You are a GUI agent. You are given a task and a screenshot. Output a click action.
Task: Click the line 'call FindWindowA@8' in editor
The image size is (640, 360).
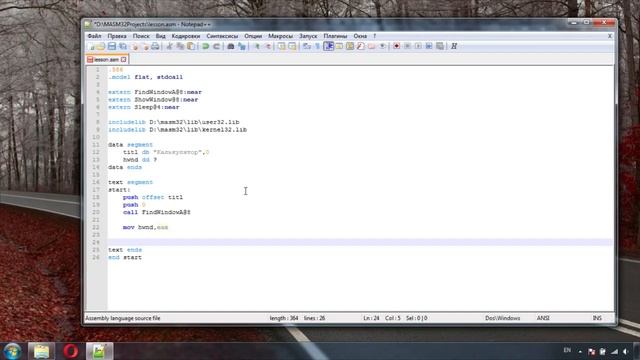[x=157, y=212]
